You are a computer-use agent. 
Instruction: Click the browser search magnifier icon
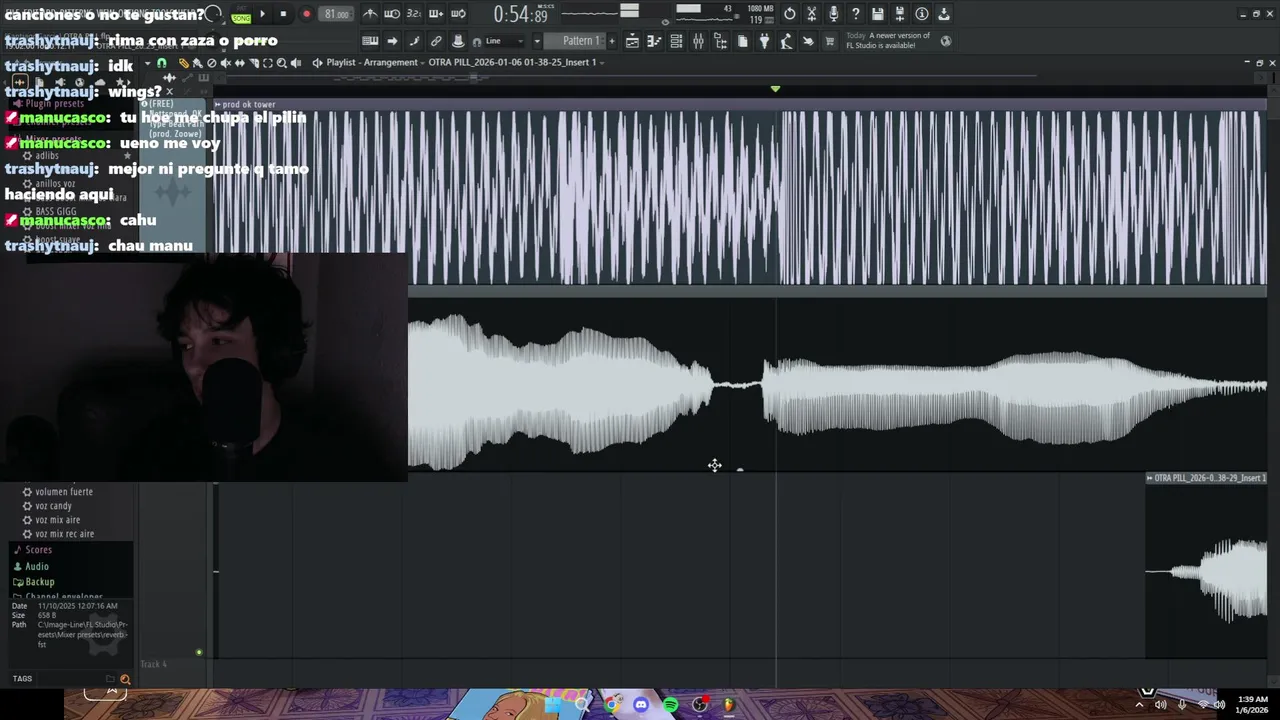pyautogui.click(x=125, y=679)
